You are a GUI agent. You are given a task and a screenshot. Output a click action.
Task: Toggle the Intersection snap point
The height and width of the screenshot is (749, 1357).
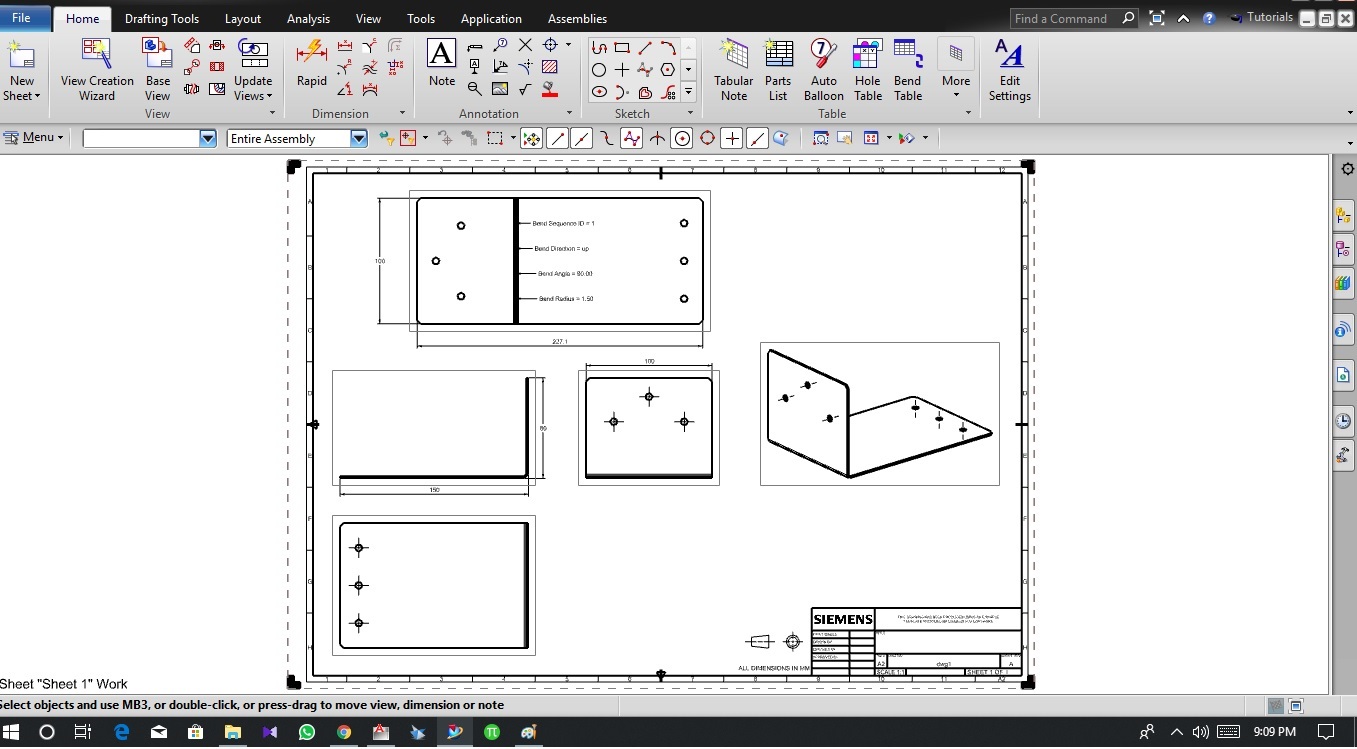(657, 139)
